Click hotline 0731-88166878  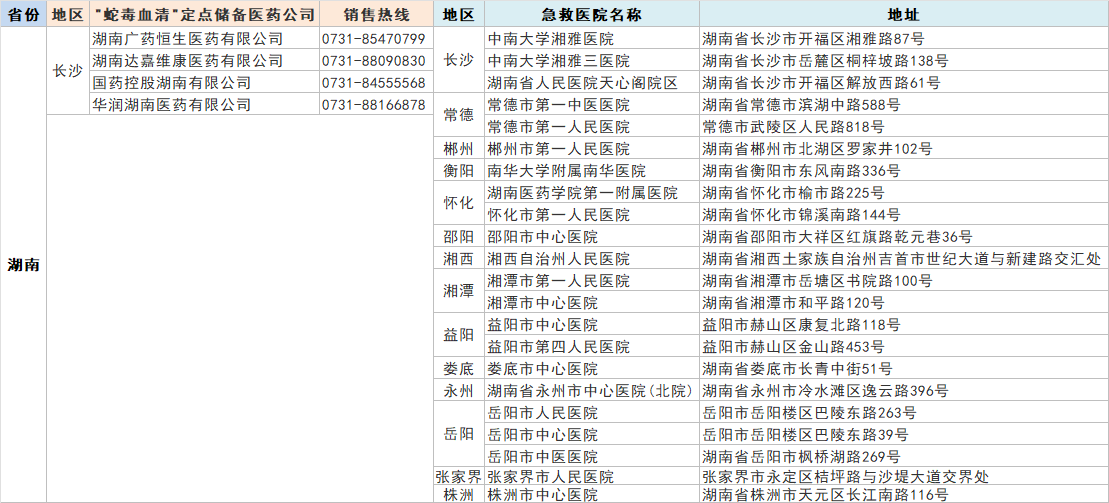coord(375,105)
